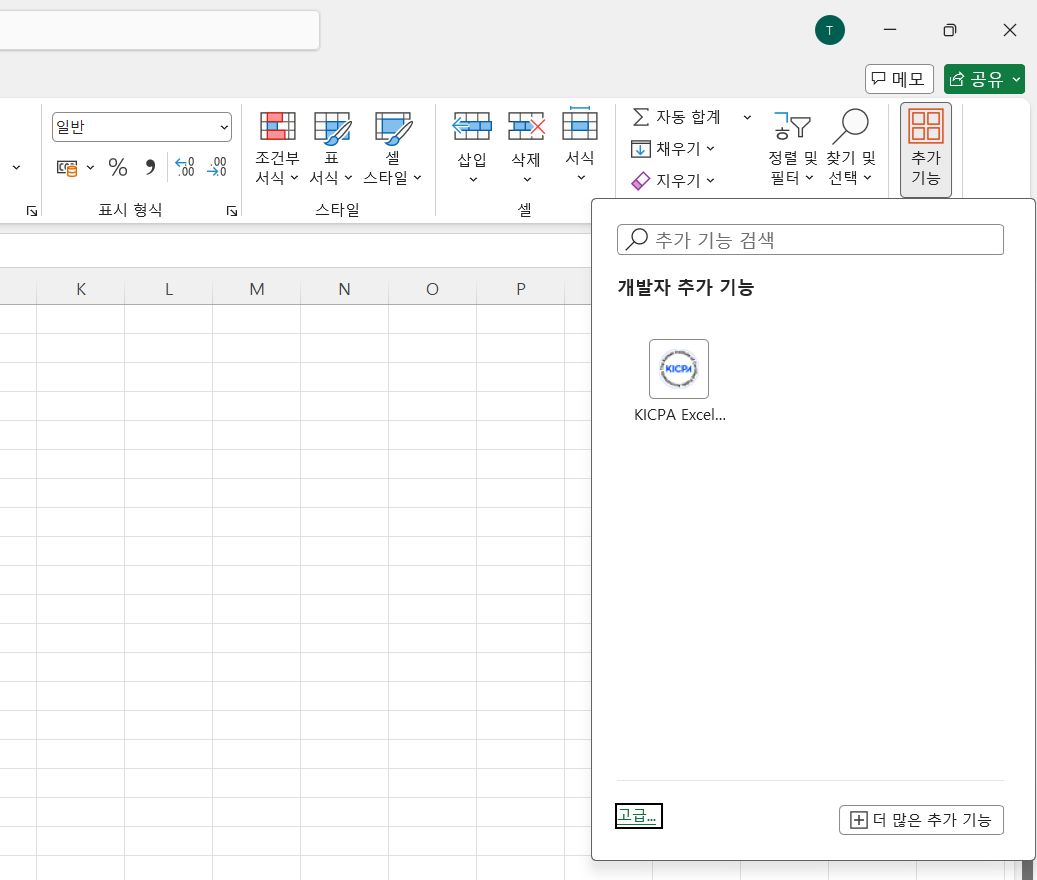Open the Conditional Formatting (조건부 서식) menu
This screenshot has width=1037, height=880.
(x=277, y=148)
